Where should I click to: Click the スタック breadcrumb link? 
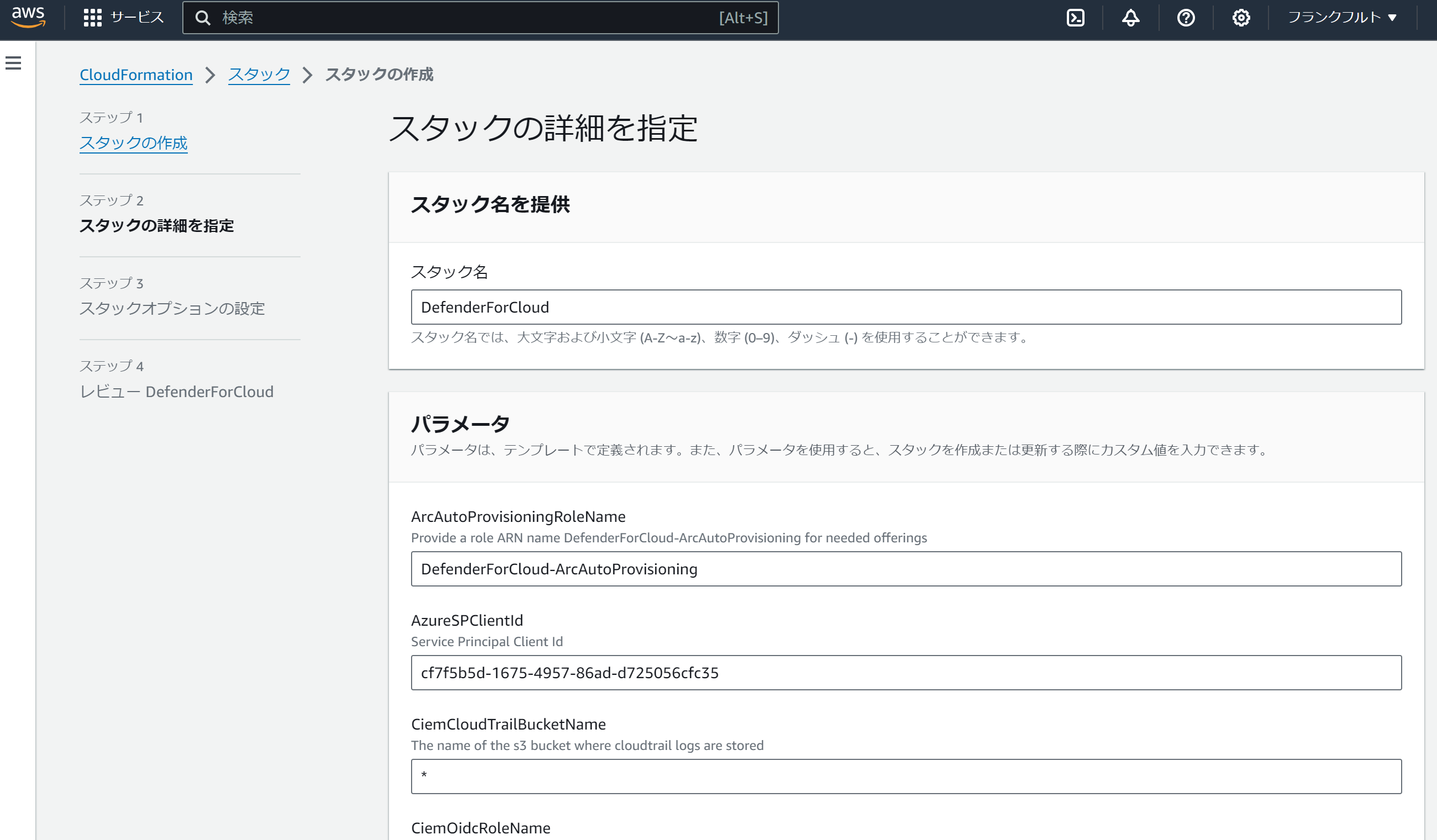[x=259, y=75]
